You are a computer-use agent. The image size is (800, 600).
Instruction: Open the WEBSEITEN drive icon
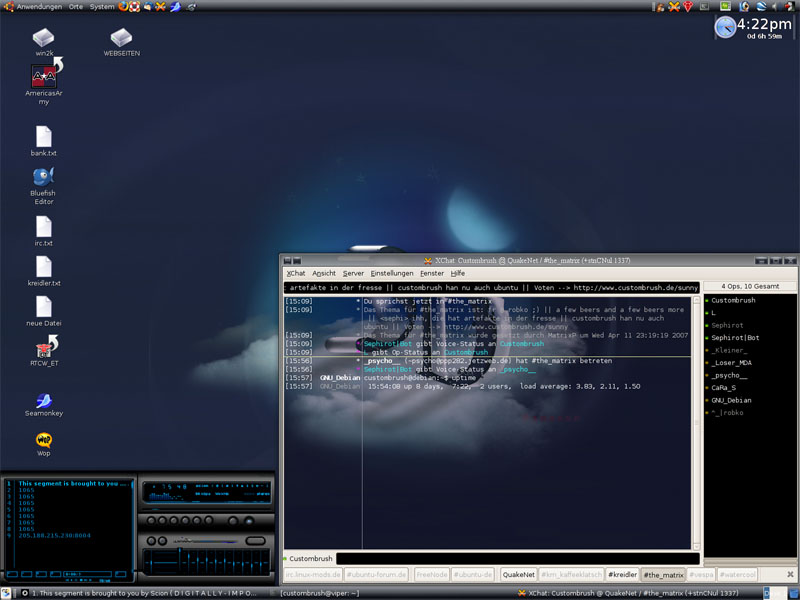(121, 39)
